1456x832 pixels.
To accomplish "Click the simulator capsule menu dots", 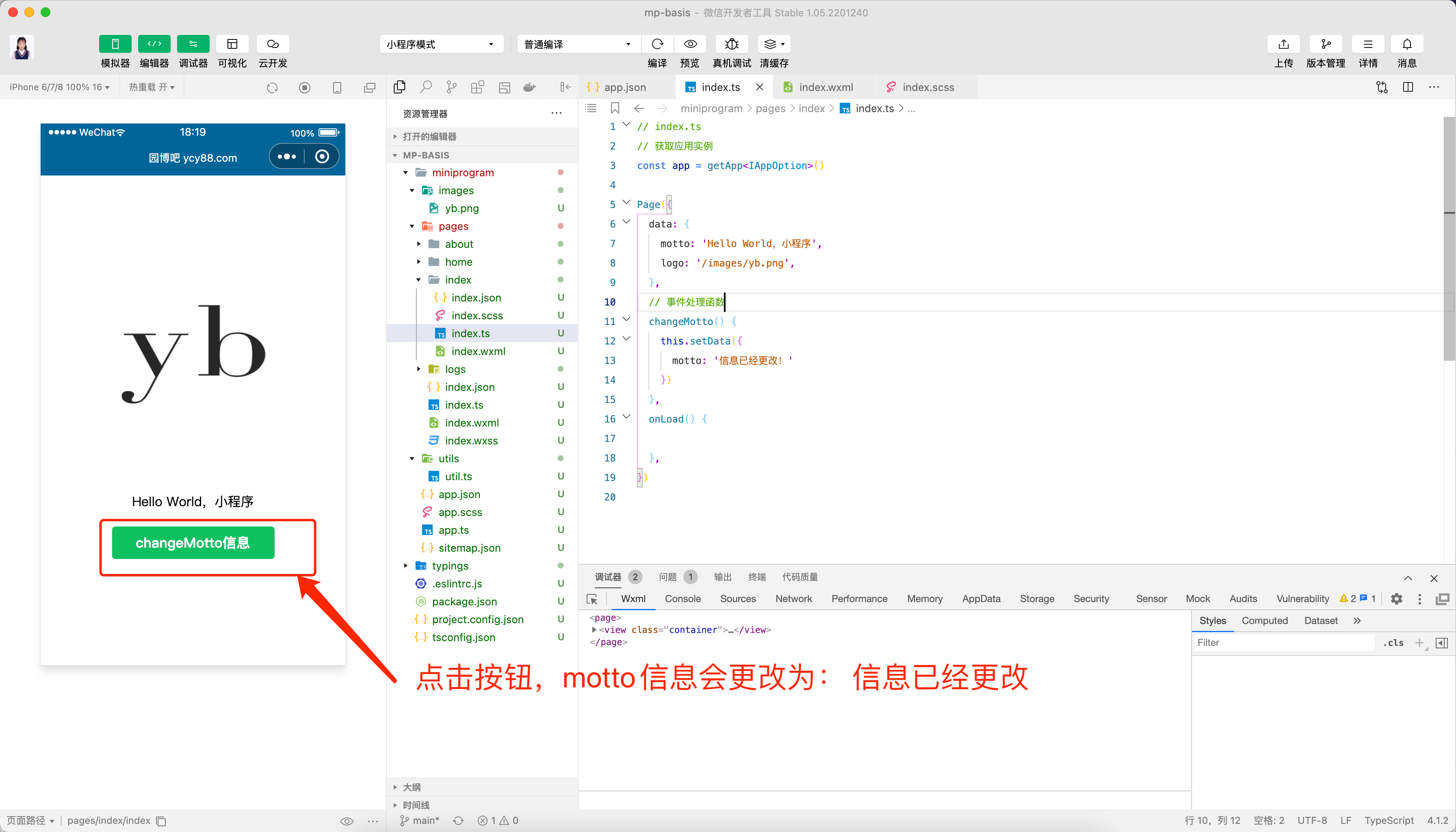I will (287, 156).
